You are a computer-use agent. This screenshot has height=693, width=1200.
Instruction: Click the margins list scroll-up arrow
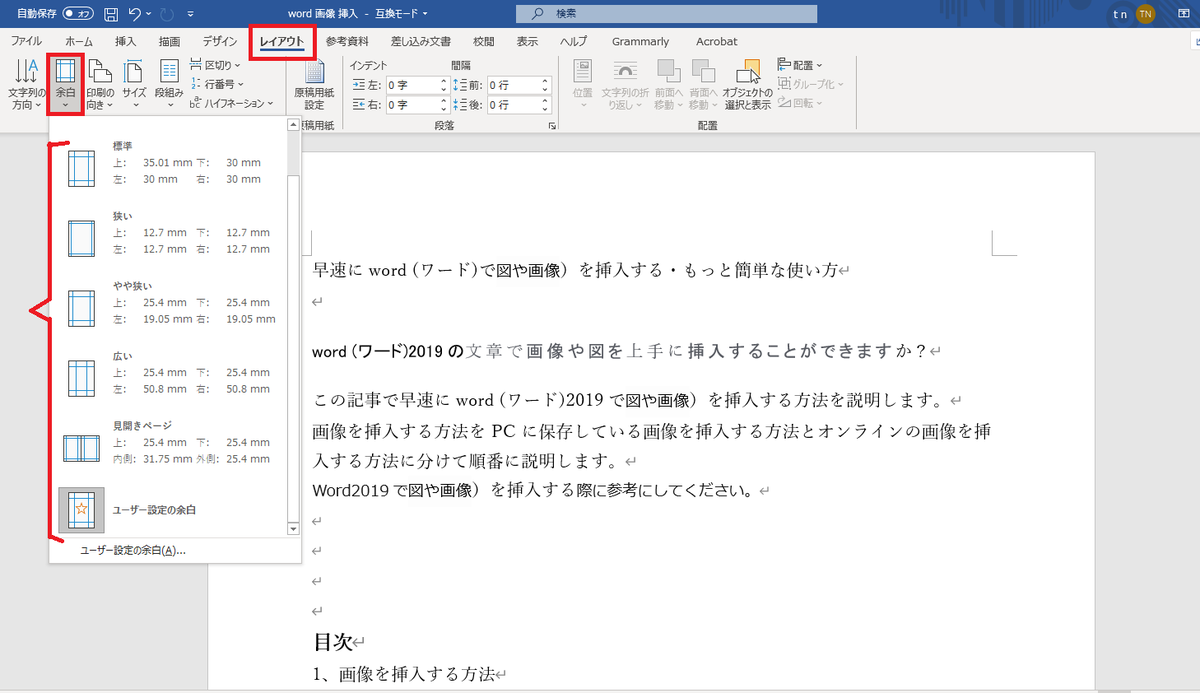293,125
